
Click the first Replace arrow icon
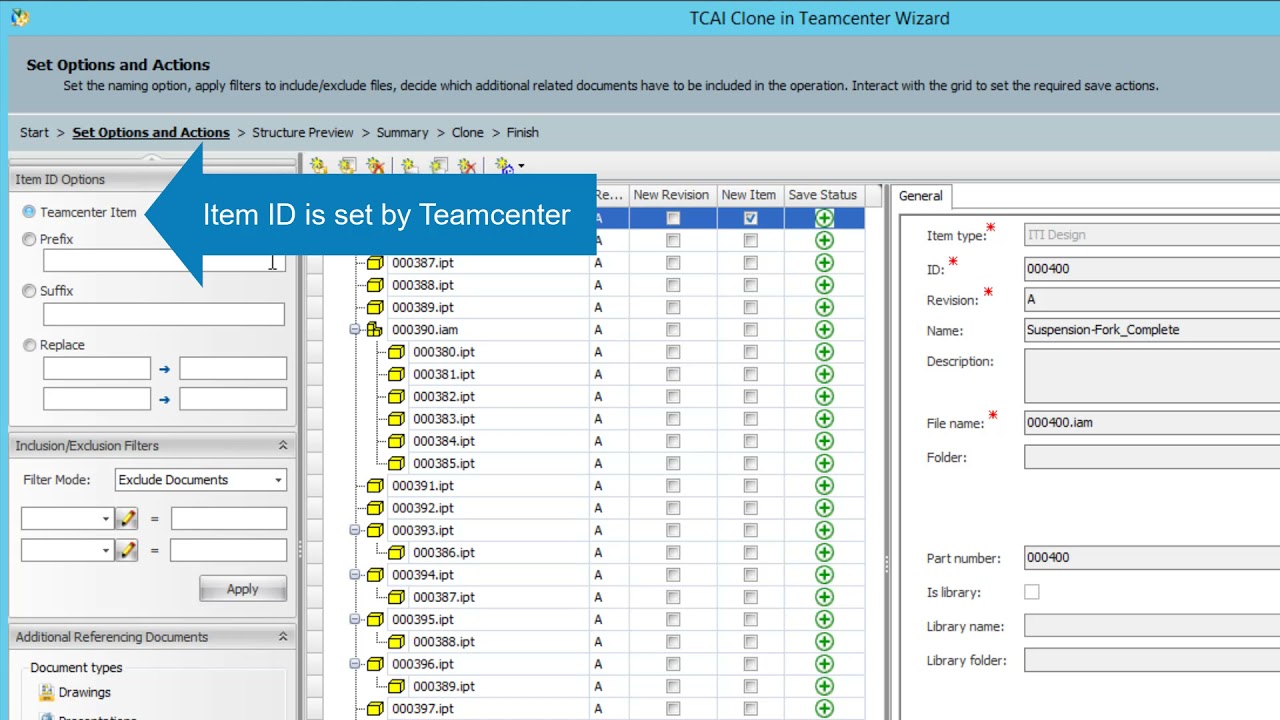click(165, 369)
